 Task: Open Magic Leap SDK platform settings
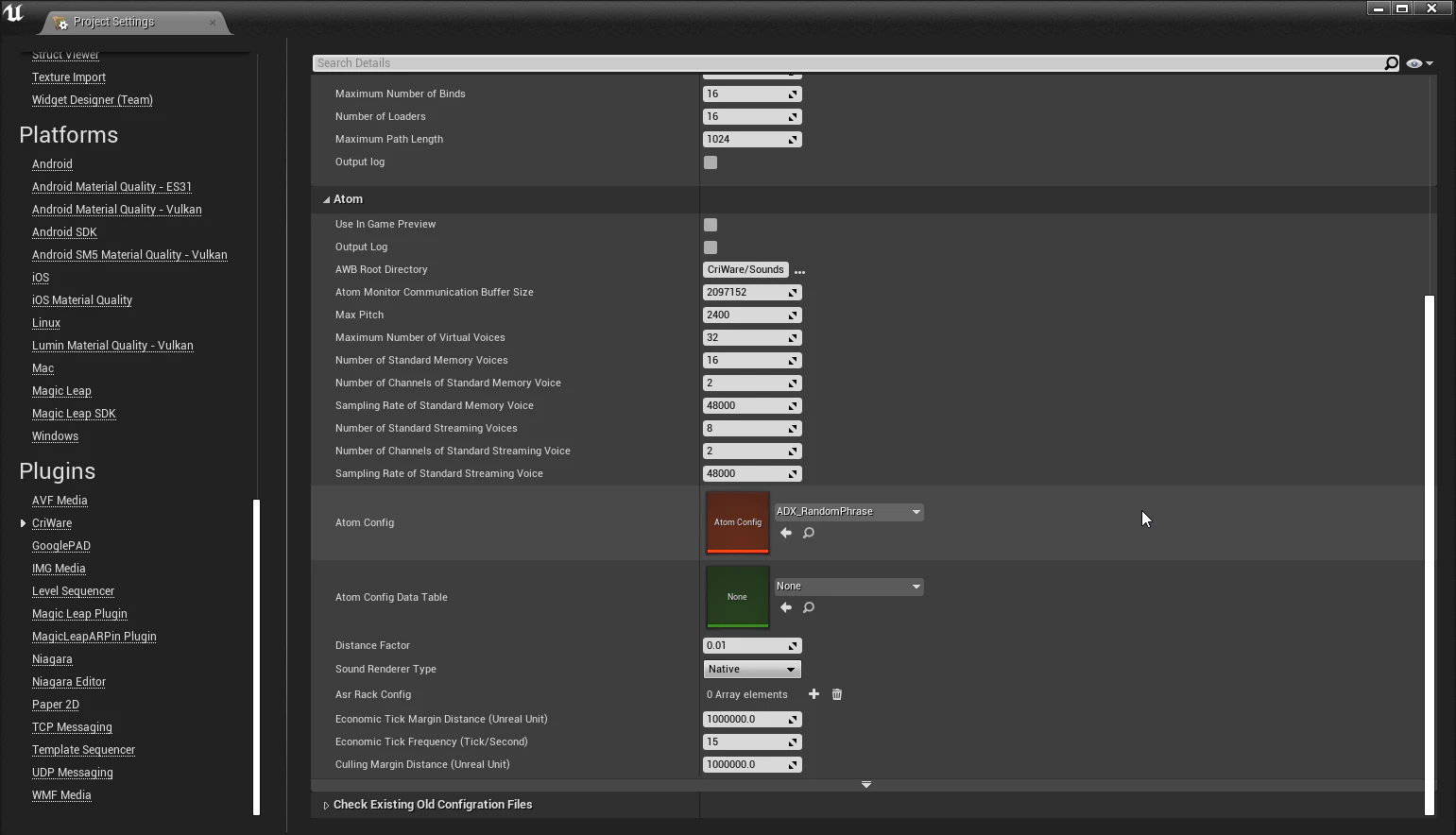click(74, 414)
